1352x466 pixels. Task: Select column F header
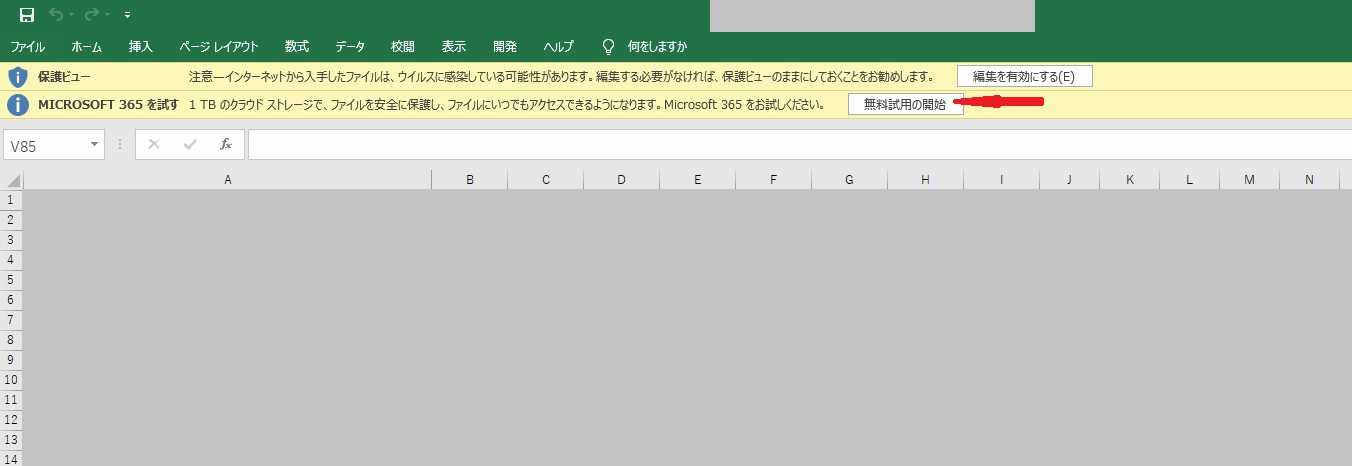point(774,180)
